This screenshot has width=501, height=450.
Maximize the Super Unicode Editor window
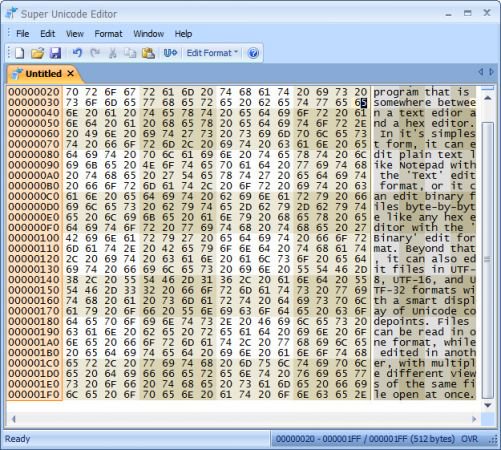click(468, 13)
